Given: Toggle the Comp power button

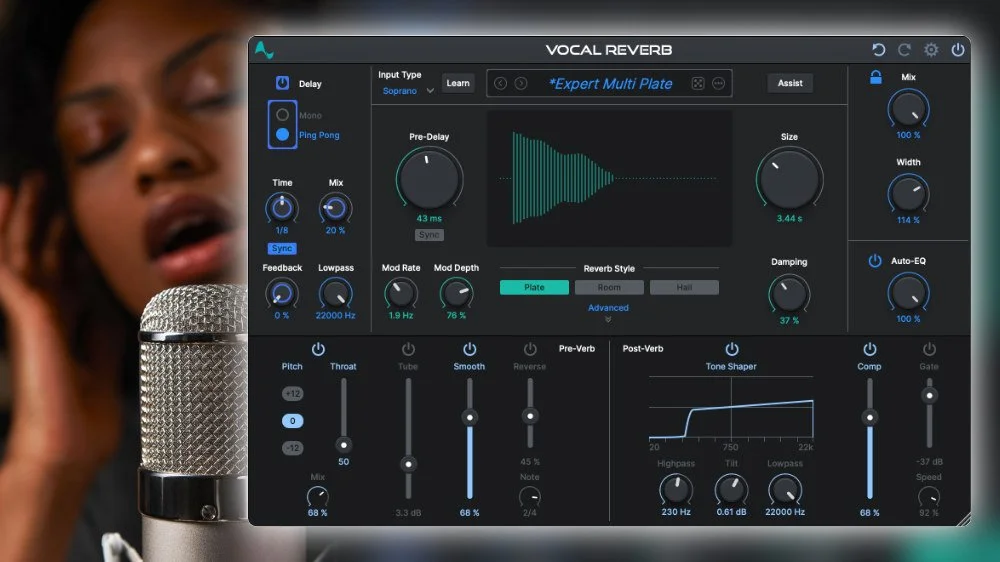Looking at the screenshot, I should (x=869, y=349).
